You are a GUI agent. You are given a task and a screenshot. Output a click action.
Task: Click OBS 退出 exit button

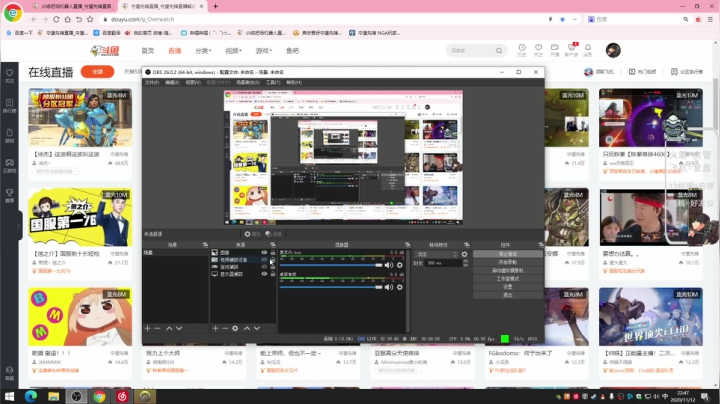click(508, 295)
